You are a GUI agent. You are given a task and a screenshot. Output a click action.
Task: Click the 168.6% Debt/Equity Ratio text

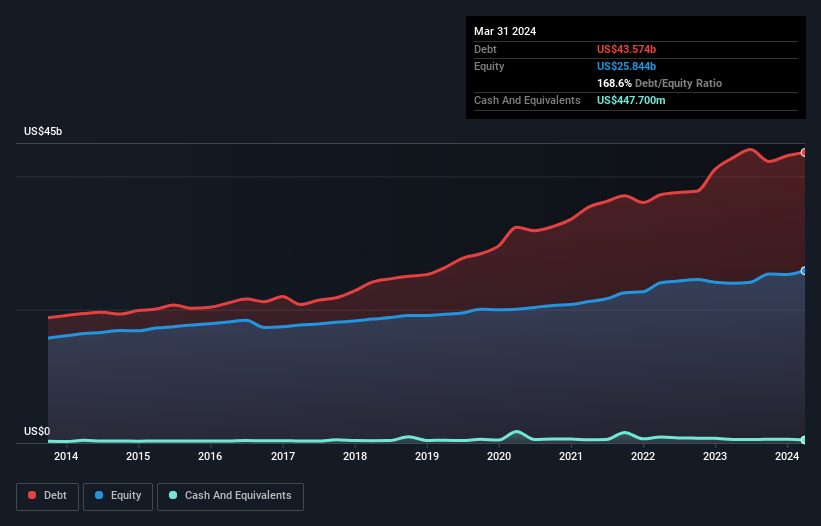coord(659,83)
